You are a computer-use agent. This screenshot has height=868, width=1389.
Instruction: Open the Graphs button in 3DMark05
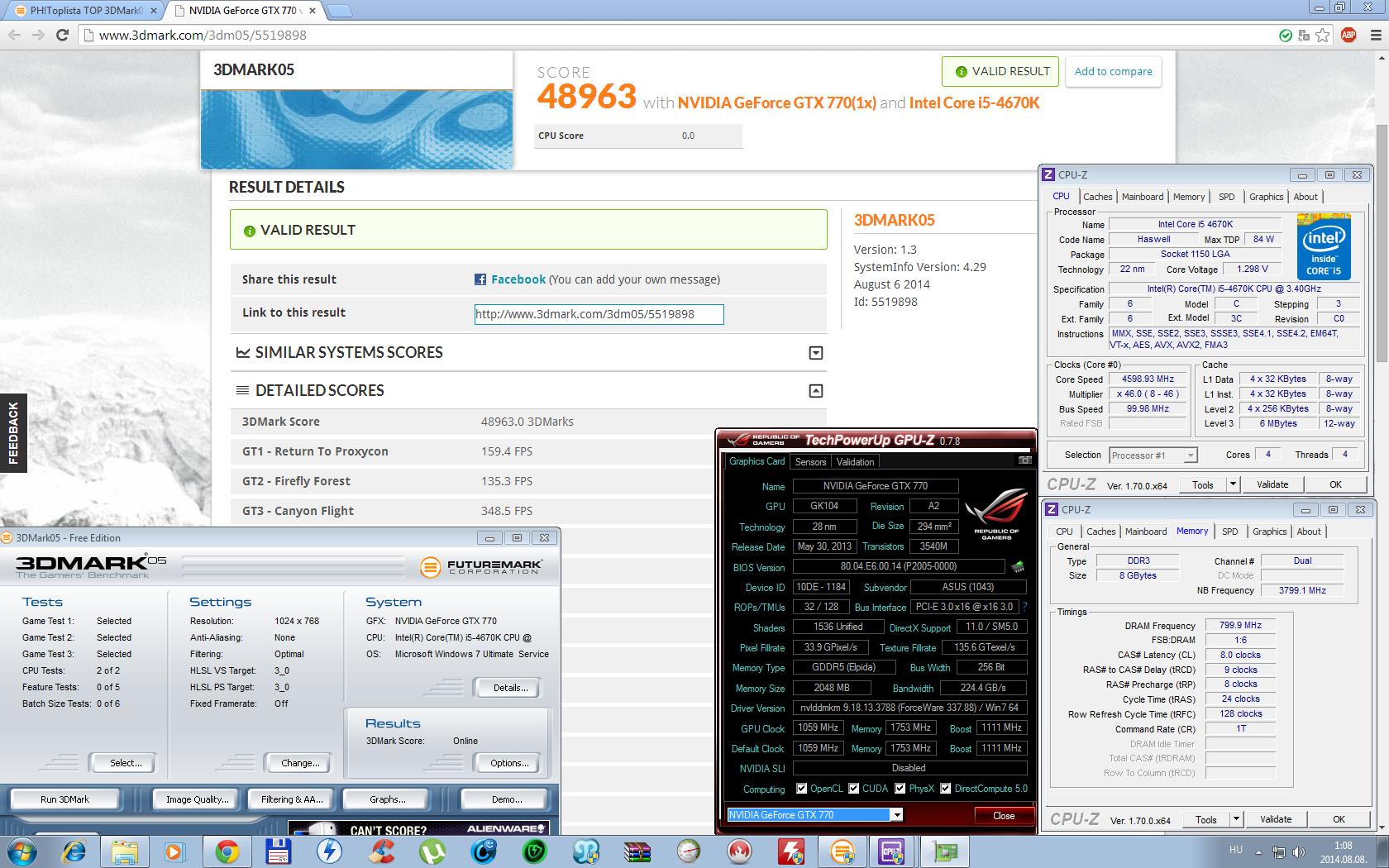(x=388, y=799)
